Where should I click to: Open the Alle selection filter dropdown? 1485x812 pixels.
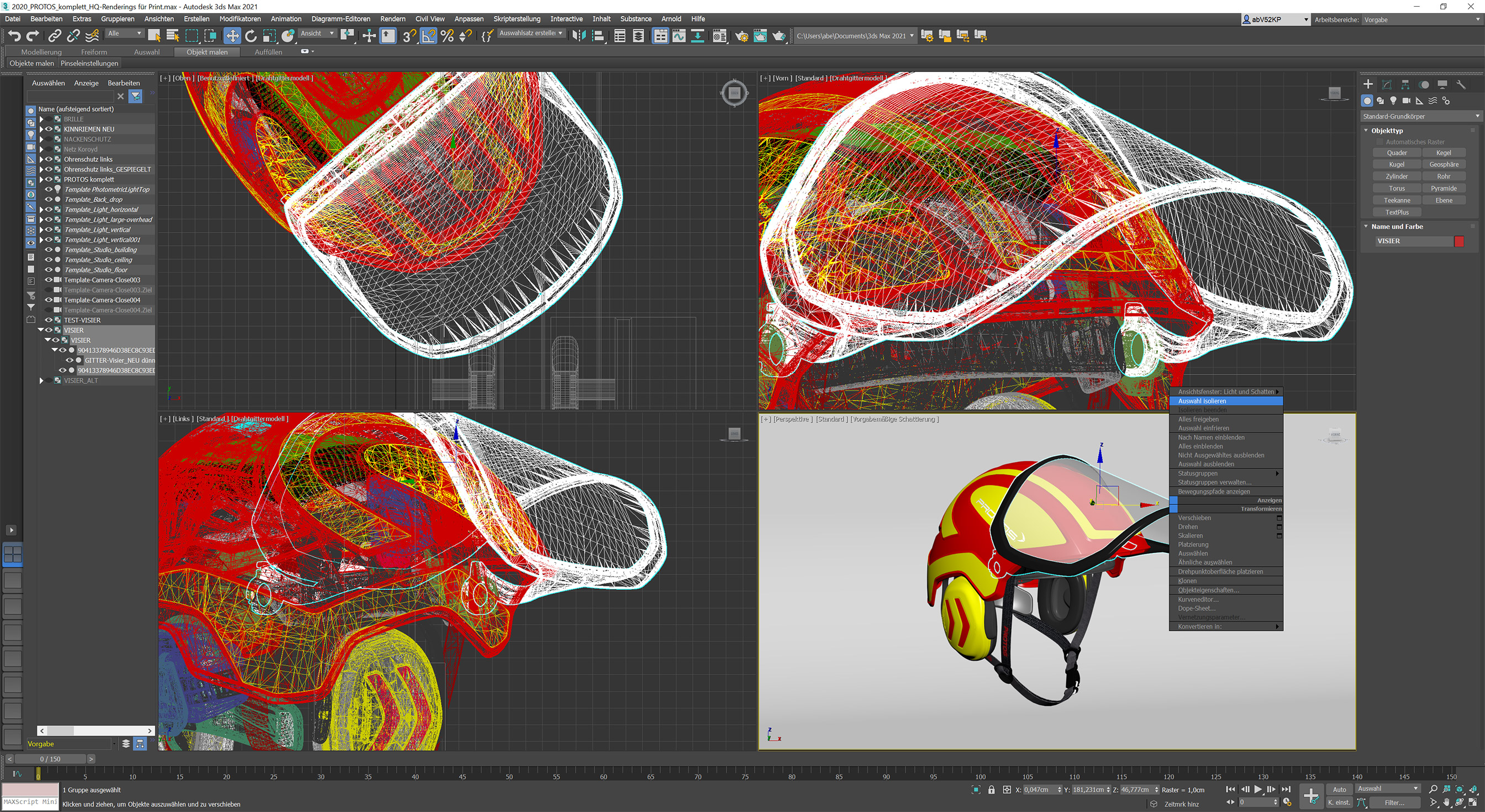[124, 34]
